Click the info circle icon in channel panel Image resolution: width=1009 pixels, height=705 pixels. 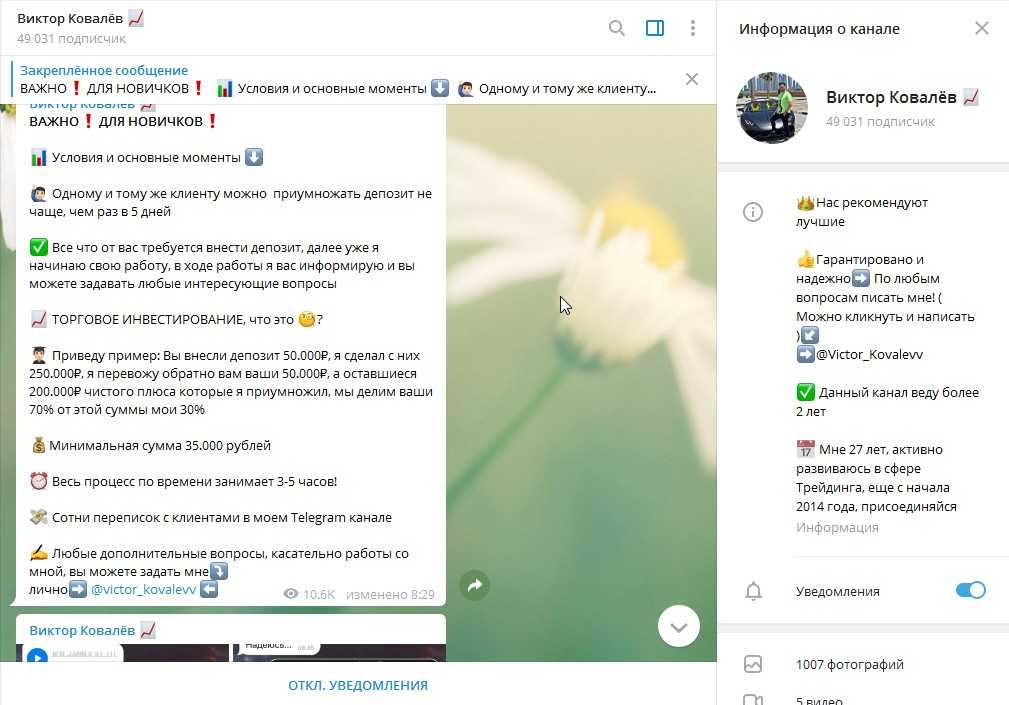753,212
